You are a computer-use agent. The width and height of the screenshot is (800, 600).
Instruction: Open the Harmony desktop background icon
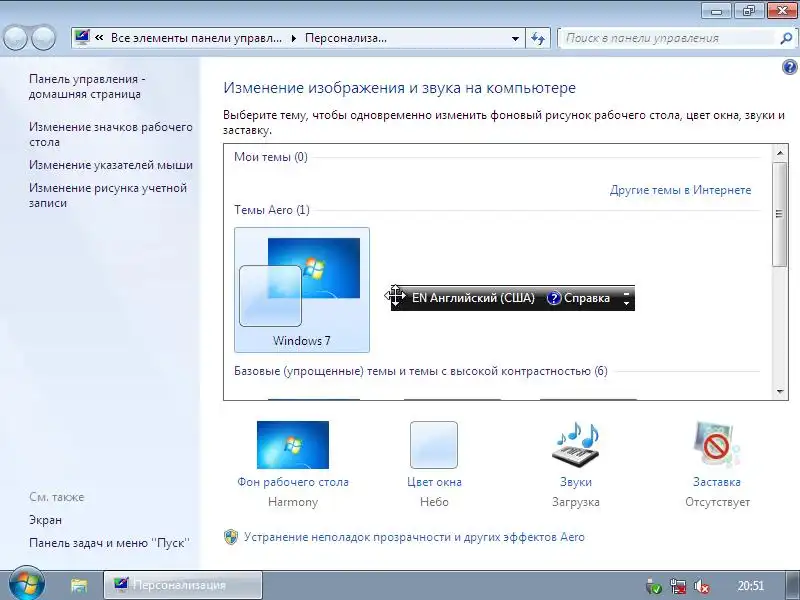(293, 444)
